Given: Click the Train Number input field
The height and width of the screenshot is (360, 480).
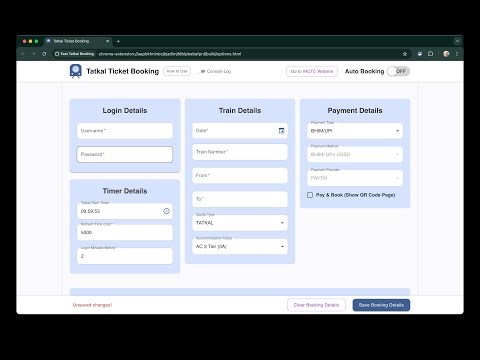Looking at the screenshot, I should click(240, 152).
